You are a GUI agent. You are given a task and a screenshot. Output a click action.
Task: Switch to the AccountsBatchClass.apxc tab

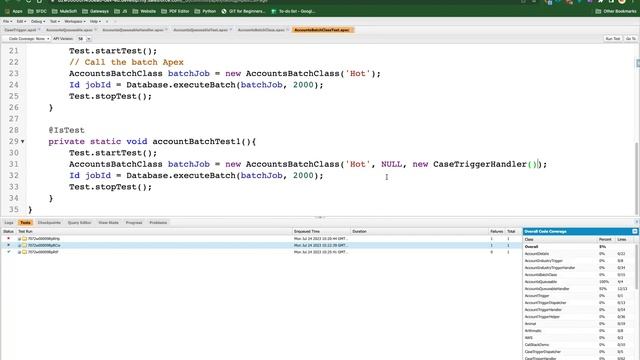(263, 30)
